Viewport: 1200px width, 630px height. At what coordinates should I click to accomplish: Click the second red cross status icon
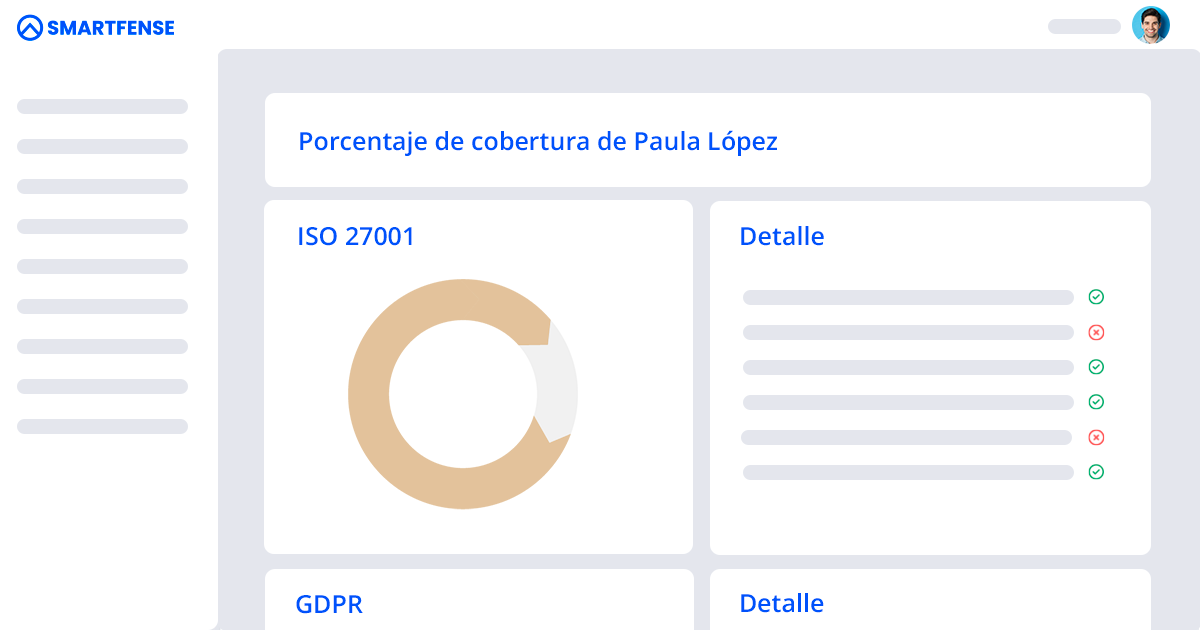[1096, 437]
